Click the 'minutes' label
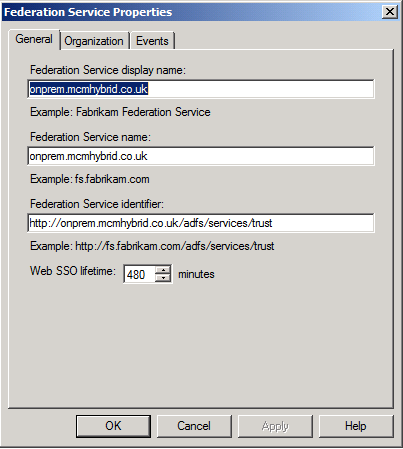The width and height of the screenshot is (403, 449). pyautogui.click(x=196, y=274)
